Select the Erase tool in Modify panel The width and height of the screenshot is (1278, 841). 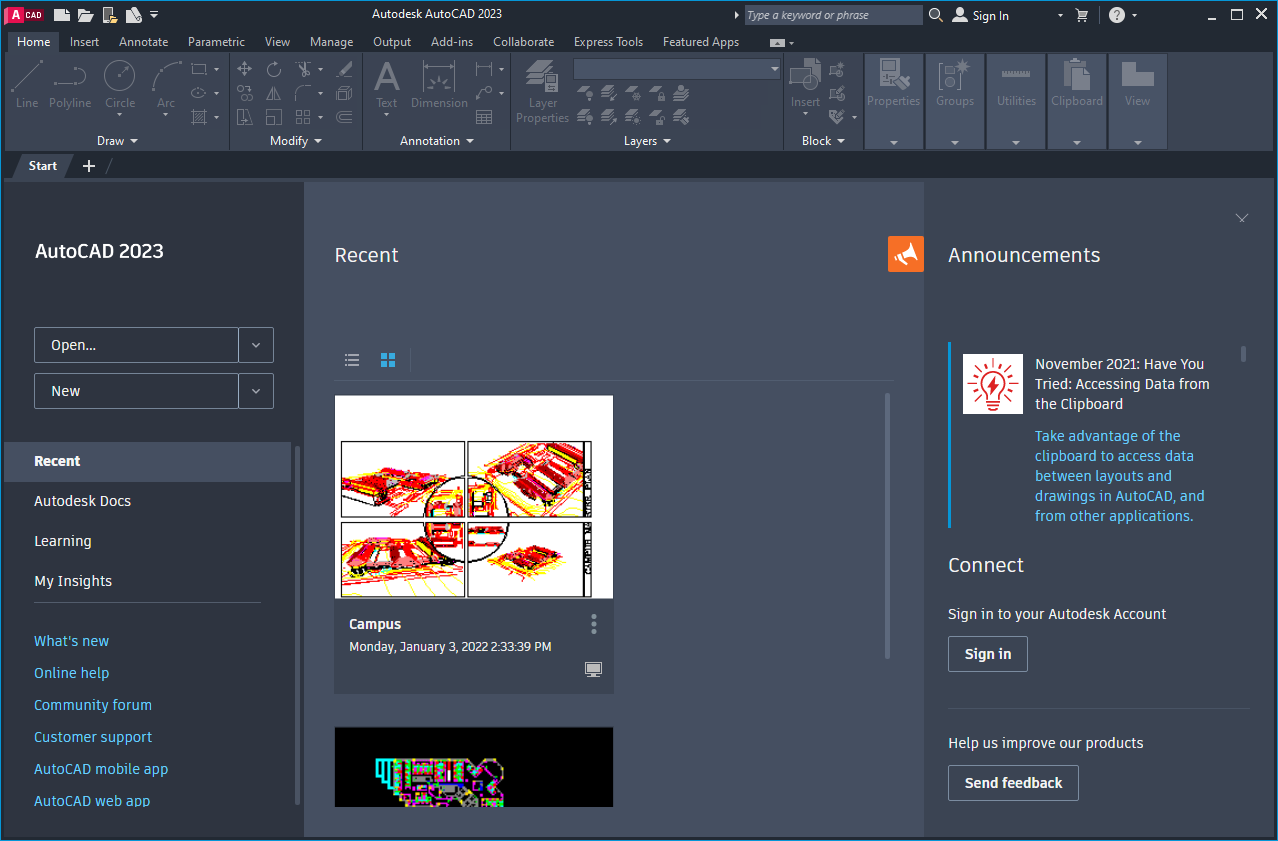(345, 69)
